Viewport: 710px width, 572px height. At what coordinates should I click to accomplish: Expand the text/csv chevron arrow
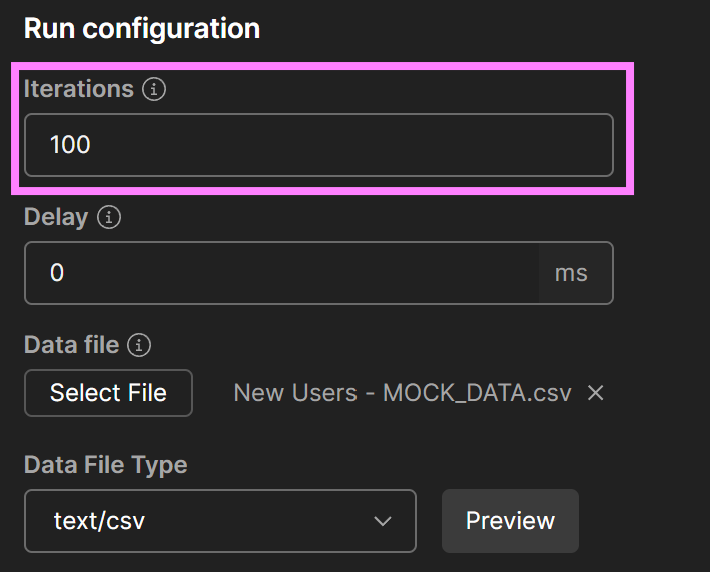383,521
